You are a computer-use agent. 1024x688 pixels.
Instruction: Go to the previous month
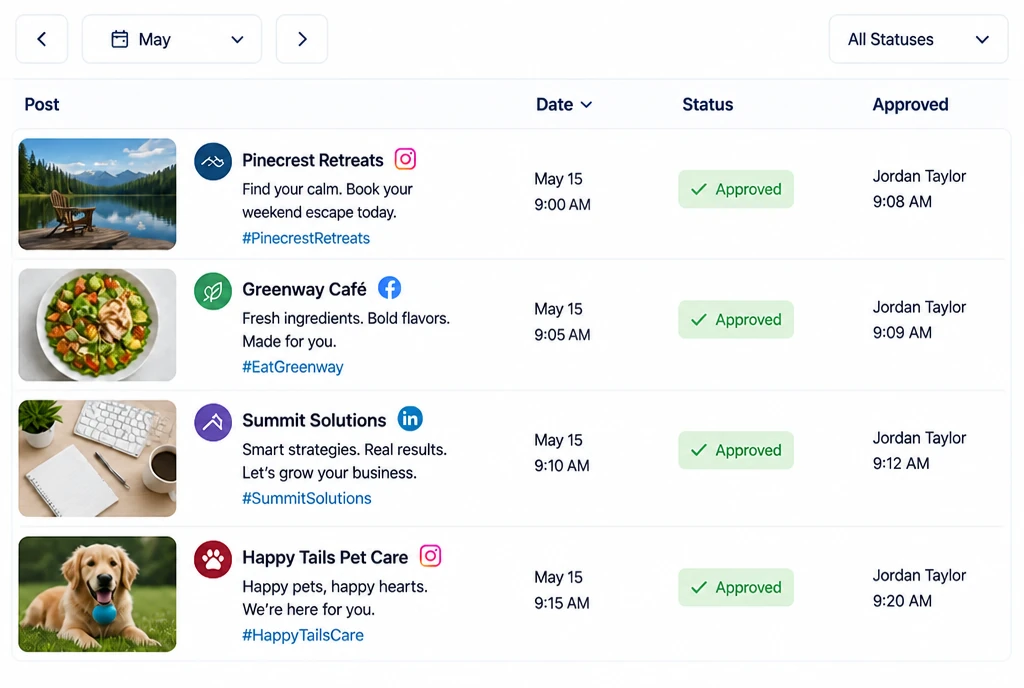point(42,39)
